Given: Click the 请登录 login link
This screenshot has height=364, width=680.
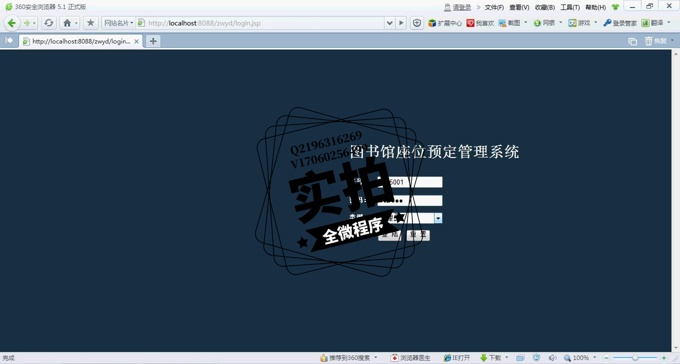Looking at the screenshot, I should (x=461, y=7).
